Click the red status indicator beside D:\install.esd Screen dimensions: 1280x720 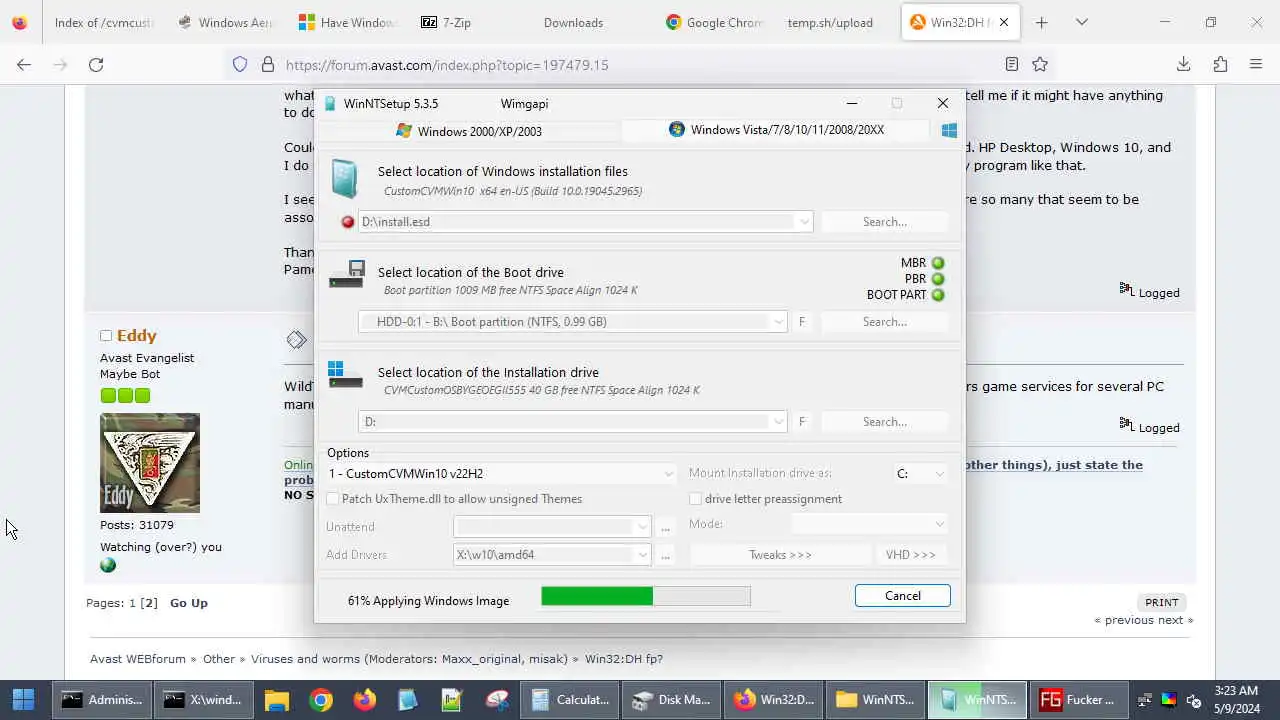[x=348, y=222]
